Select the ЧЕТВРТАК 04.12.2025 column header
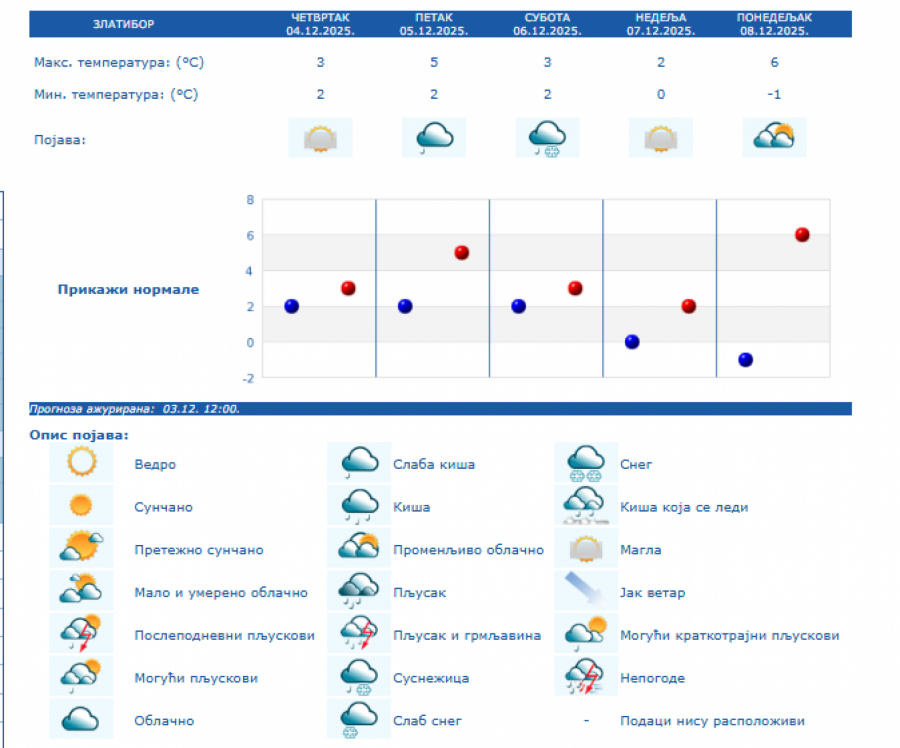900x748 pixels. [320, 24]
